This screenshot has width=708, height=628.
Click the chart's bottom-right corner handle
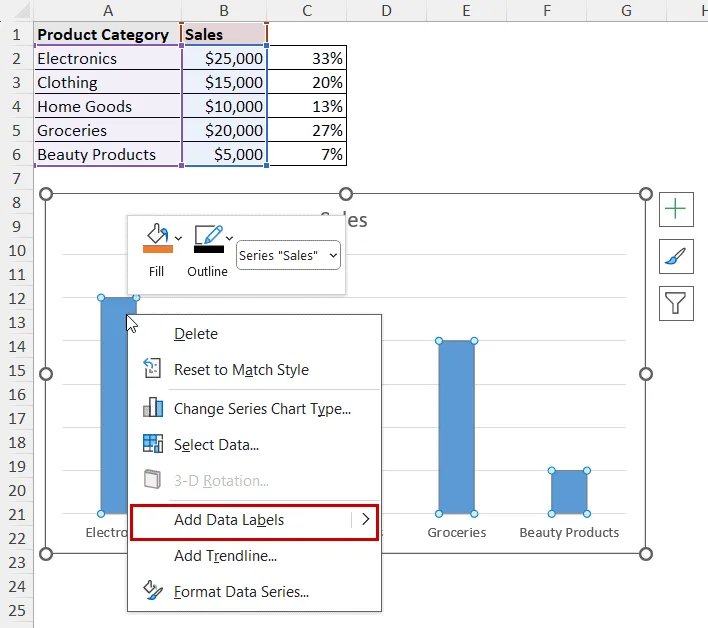point(646,554)
